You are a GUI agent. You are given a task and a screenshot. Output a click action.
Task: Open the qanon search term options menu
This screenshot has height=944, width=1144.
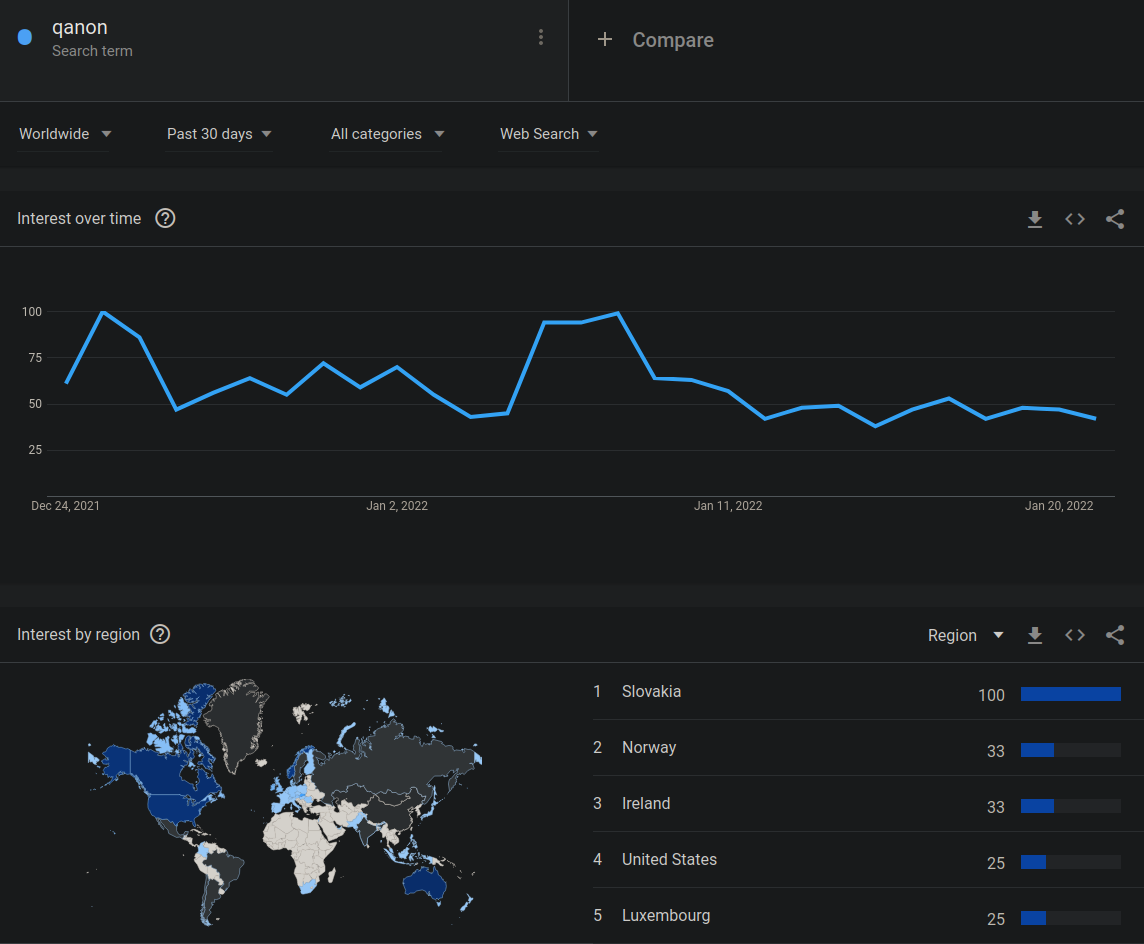tap(541, 37)
